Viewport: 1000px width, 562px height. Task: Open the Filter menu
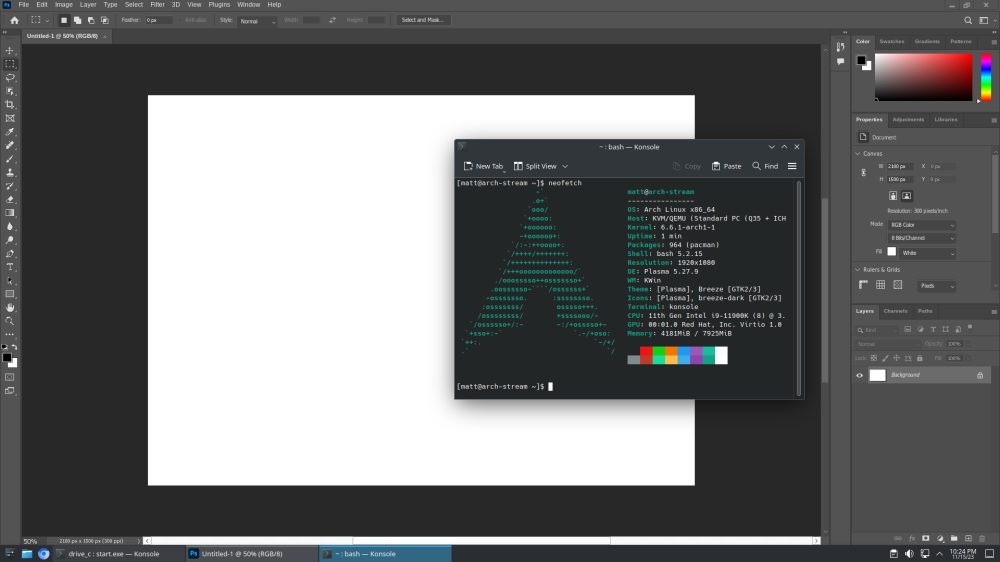click(x=157, y=5)
